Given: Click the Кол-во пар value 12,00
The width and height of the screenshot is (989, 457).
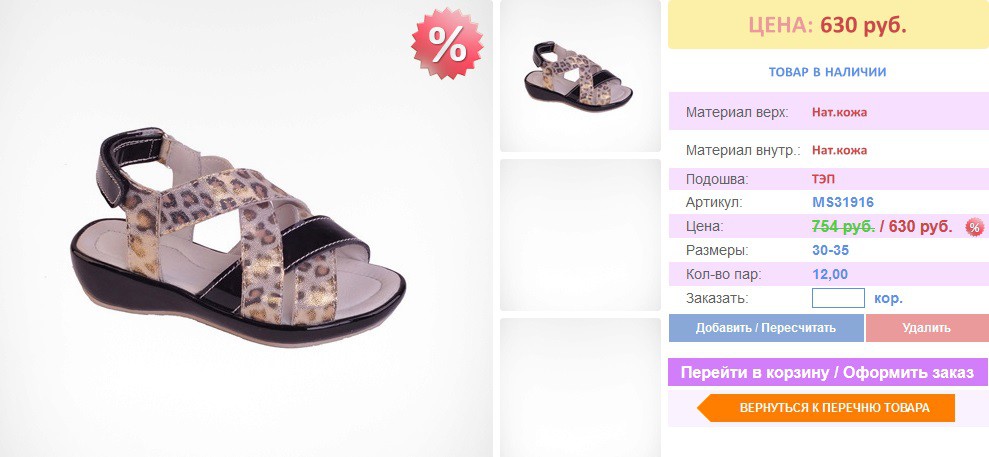Looking at the screenshot, I should 830,275.
